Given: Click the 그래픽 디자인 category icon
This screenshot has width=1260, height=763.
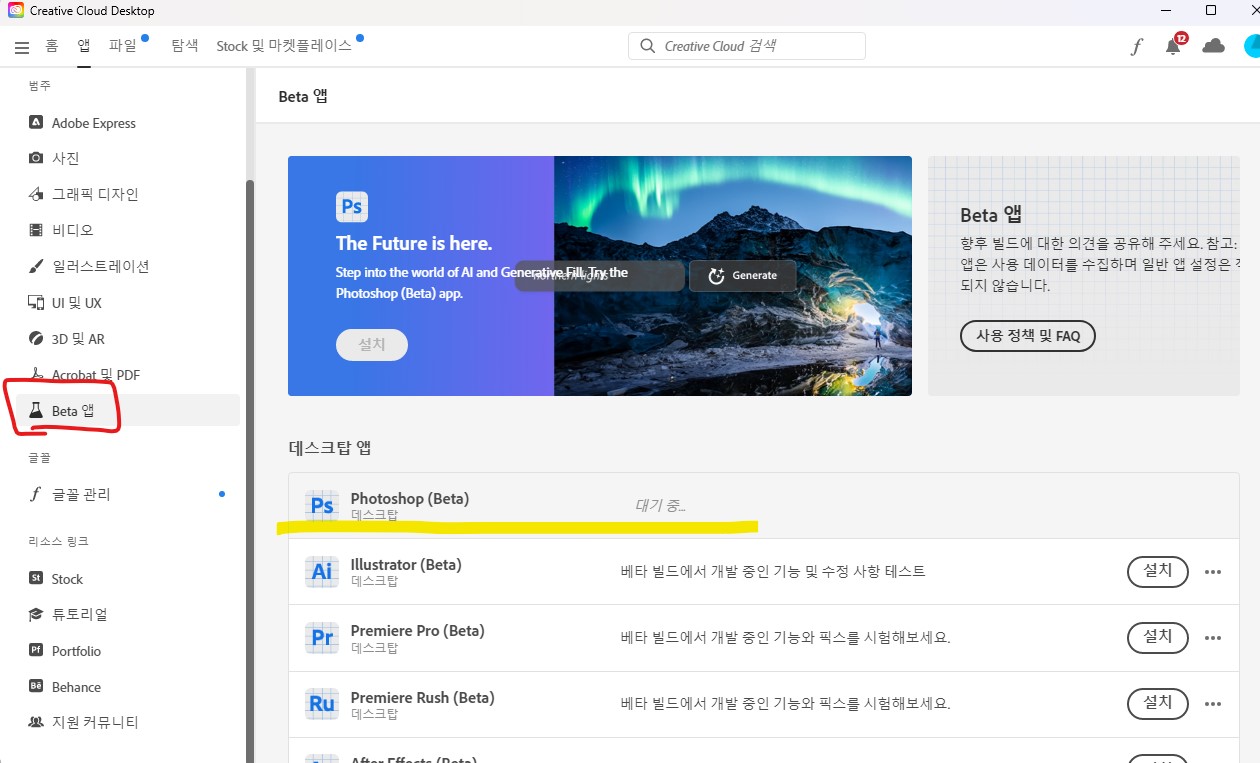Looking at the screenshot, I should (x=36, y=194).
